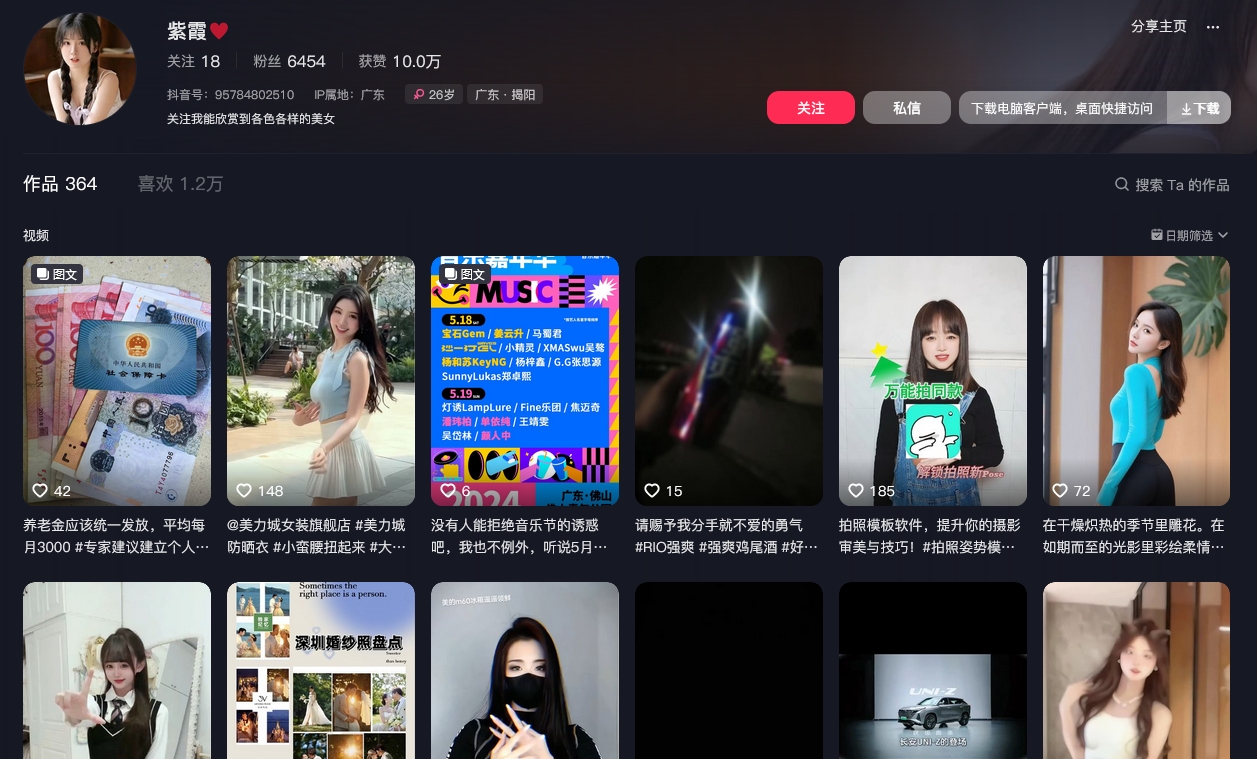Click the 粉丝 6454 followers count
The image size is (1257, 759).
[x=289, y=61]
